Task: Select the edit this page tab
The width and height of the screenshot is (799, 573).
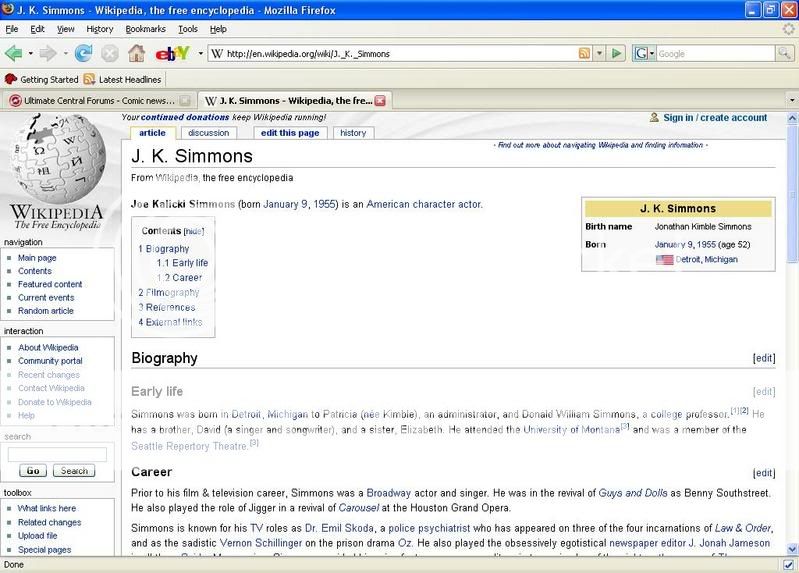Action: tap(290, 133)
